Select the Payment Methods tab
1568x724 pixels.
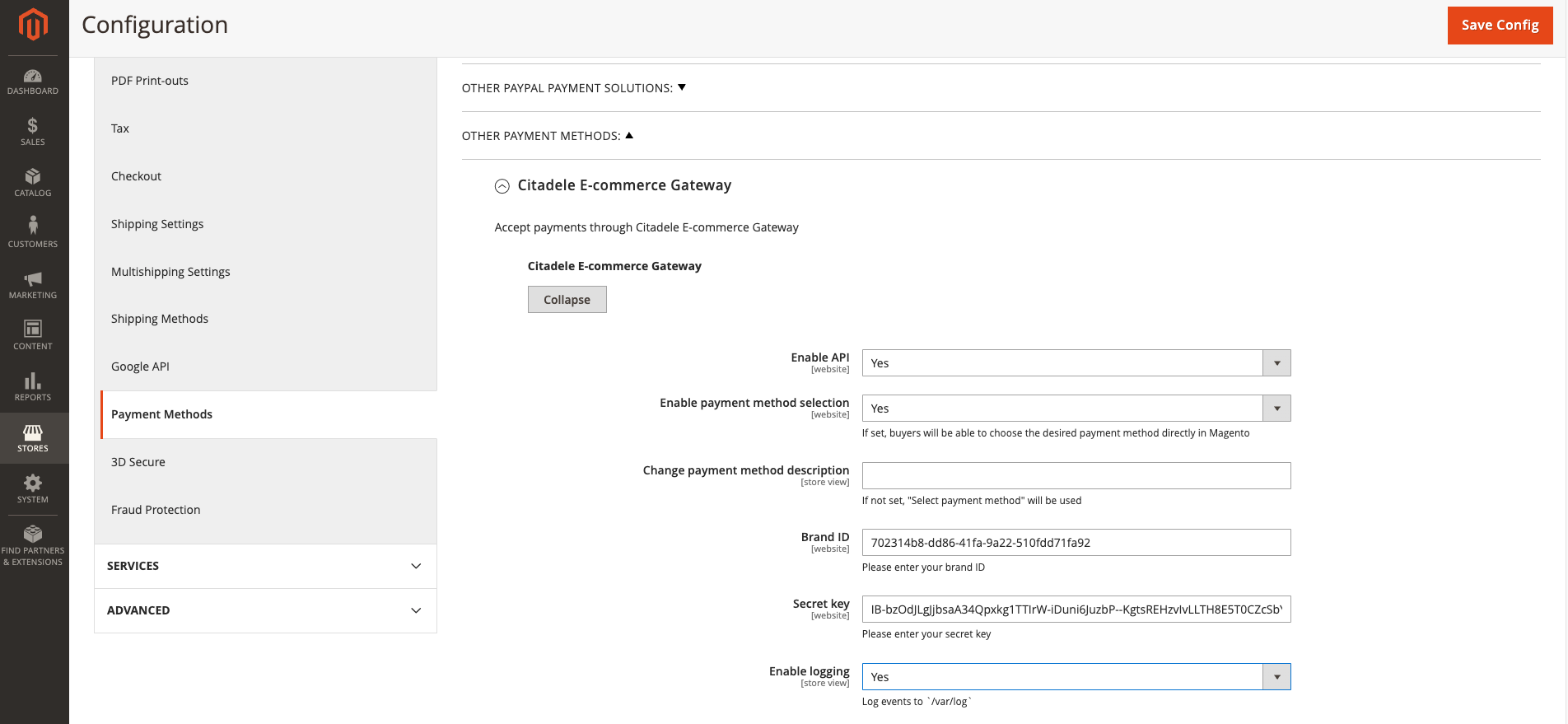tap(268, 414)
